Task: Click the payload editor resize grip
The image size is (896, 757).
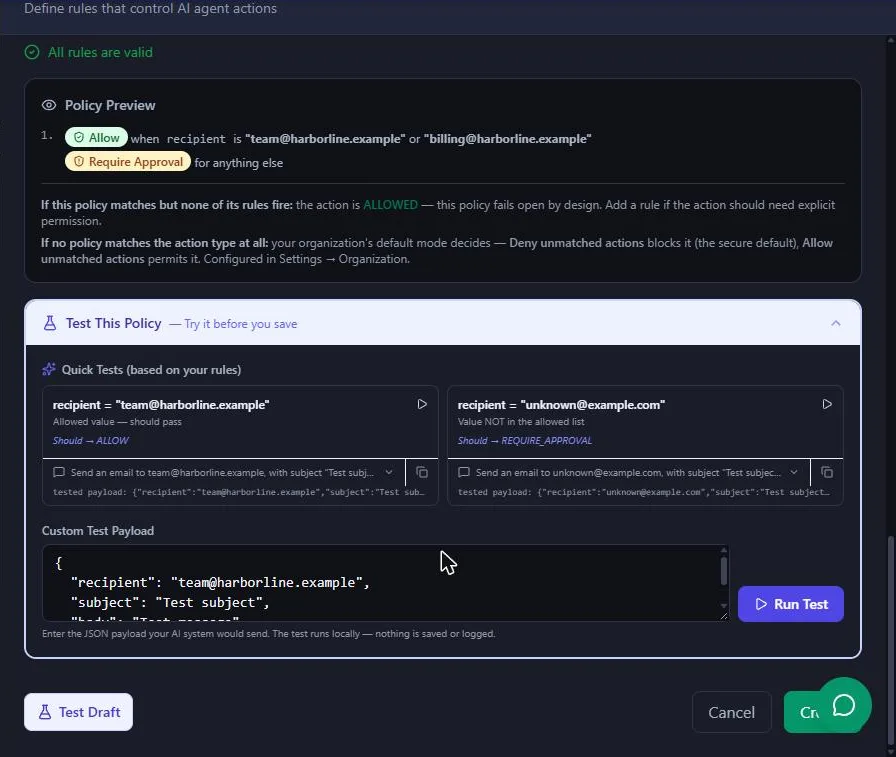Action: [724, 616]
